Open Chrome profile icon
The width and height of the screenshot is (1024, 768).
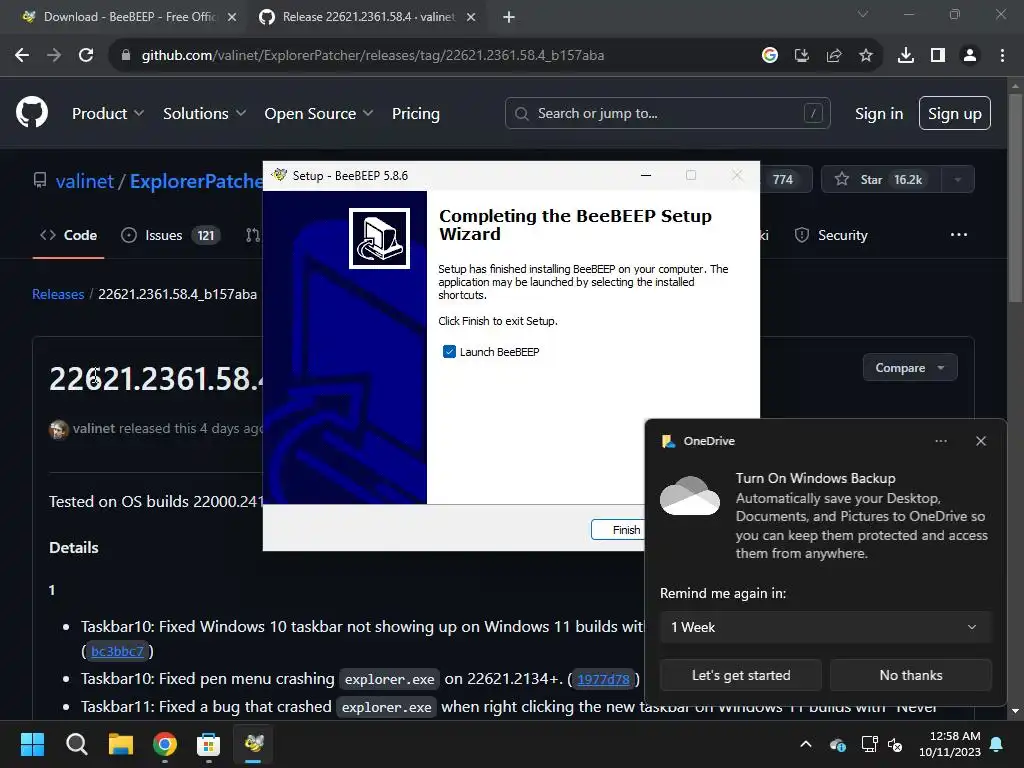(x=970, y=56)
